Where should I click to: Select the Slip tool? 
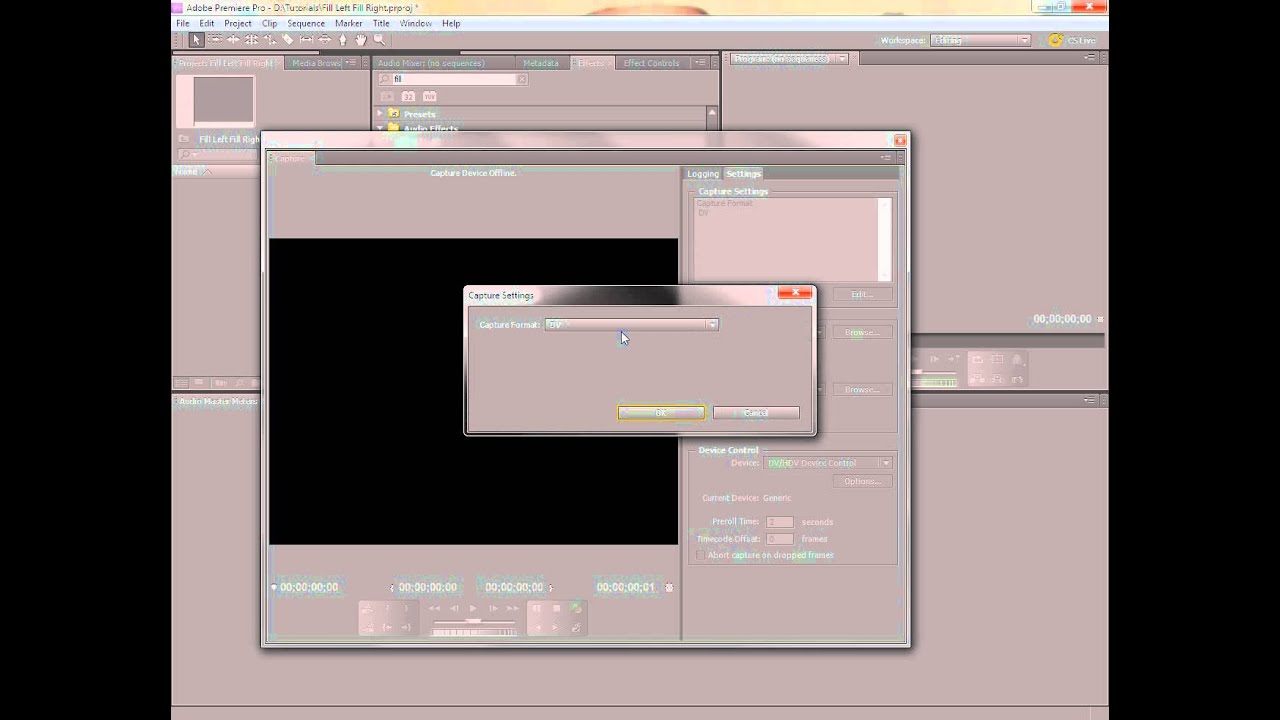(306, 40)
